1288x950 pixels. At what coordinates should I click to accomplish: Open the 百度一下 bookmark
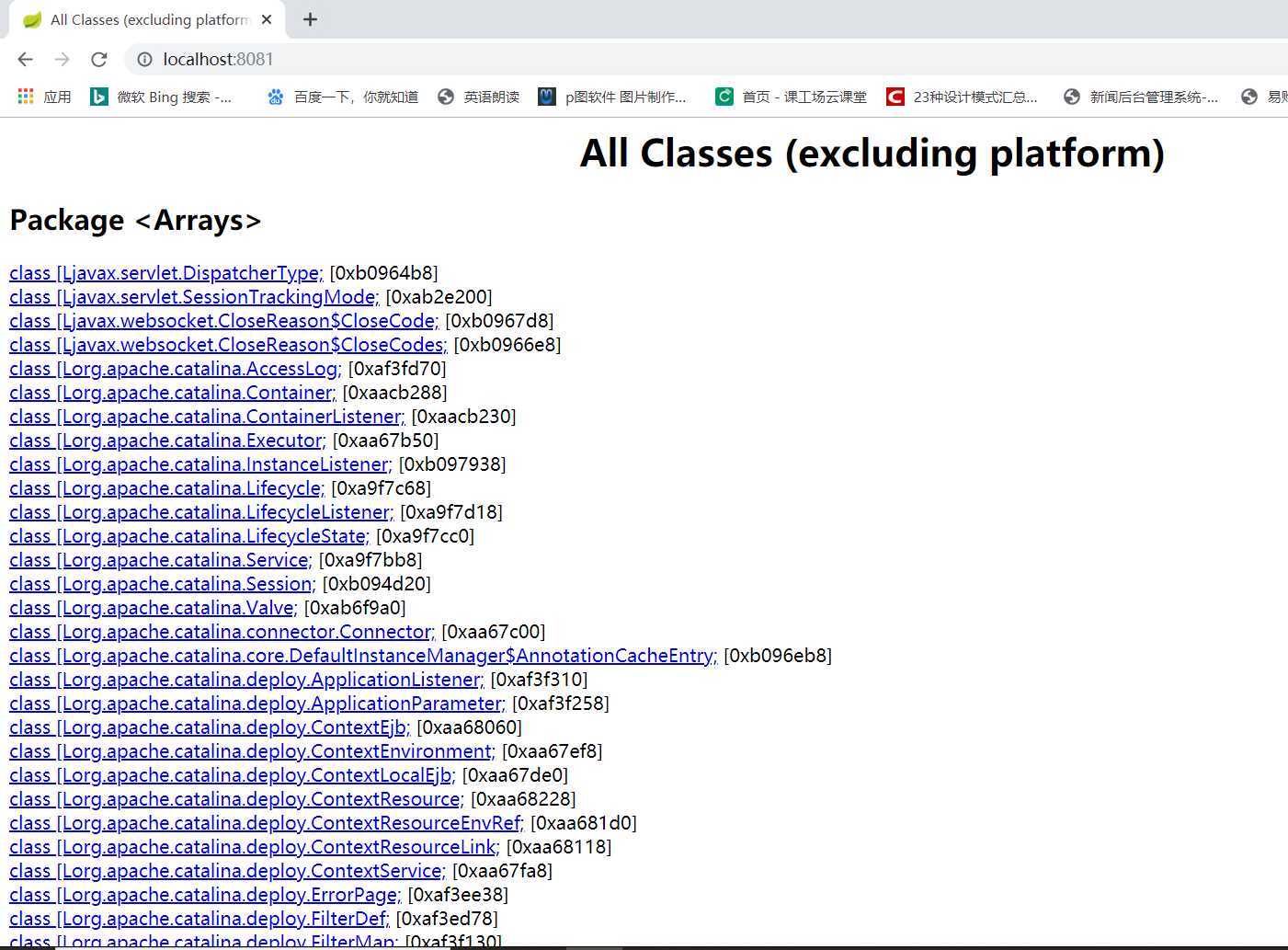coord(342,97)
